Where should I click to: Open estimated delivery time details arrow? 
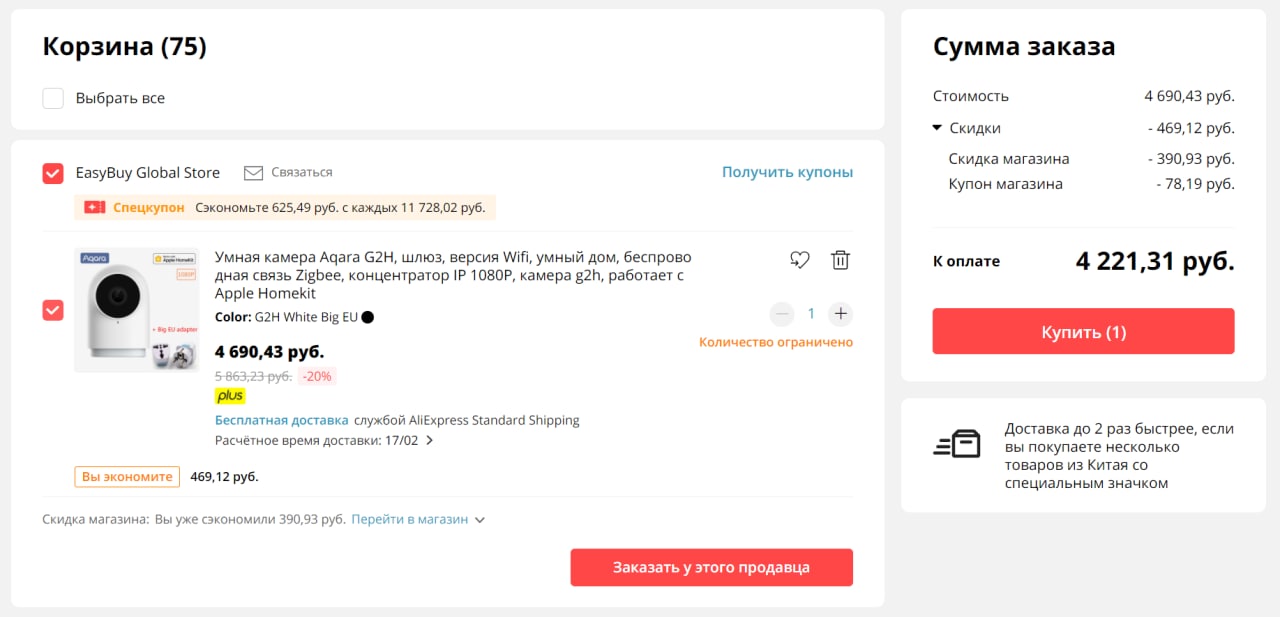click(430, 440)
